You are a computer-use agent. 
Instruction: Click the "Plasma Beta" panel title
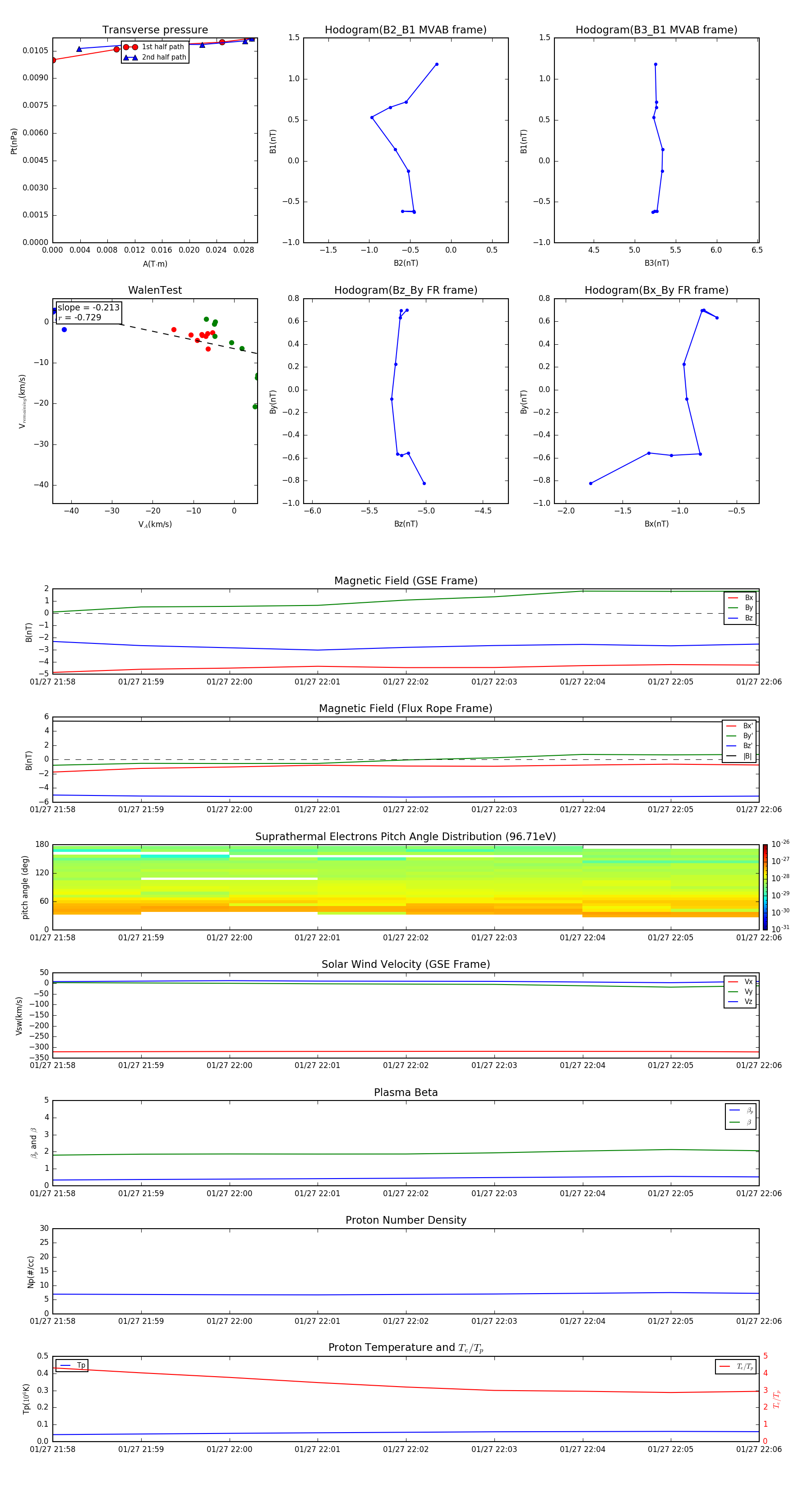pyautogui.click(x=406, y=1092)
